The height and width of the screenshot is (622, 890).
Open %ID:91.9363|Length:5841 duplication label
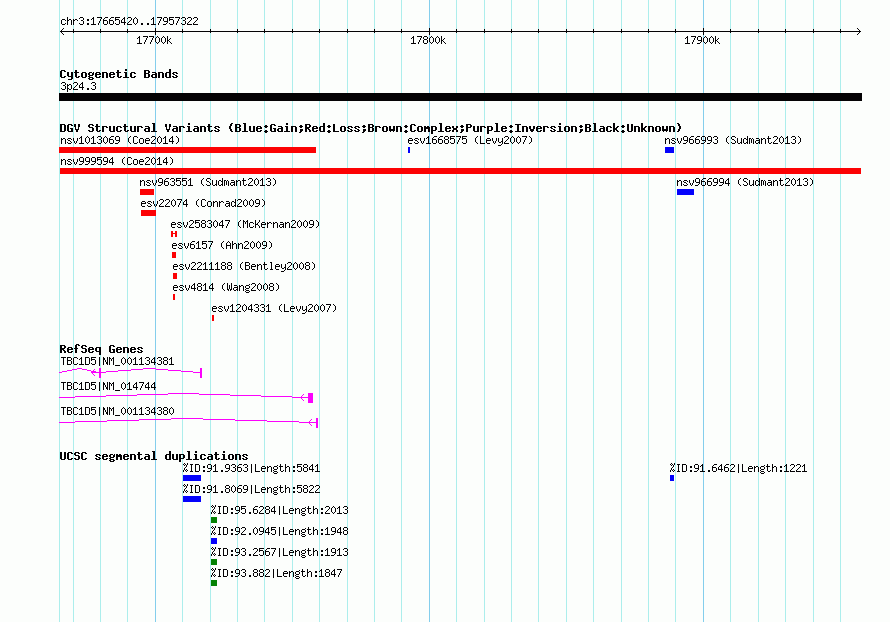pos(251,469)
